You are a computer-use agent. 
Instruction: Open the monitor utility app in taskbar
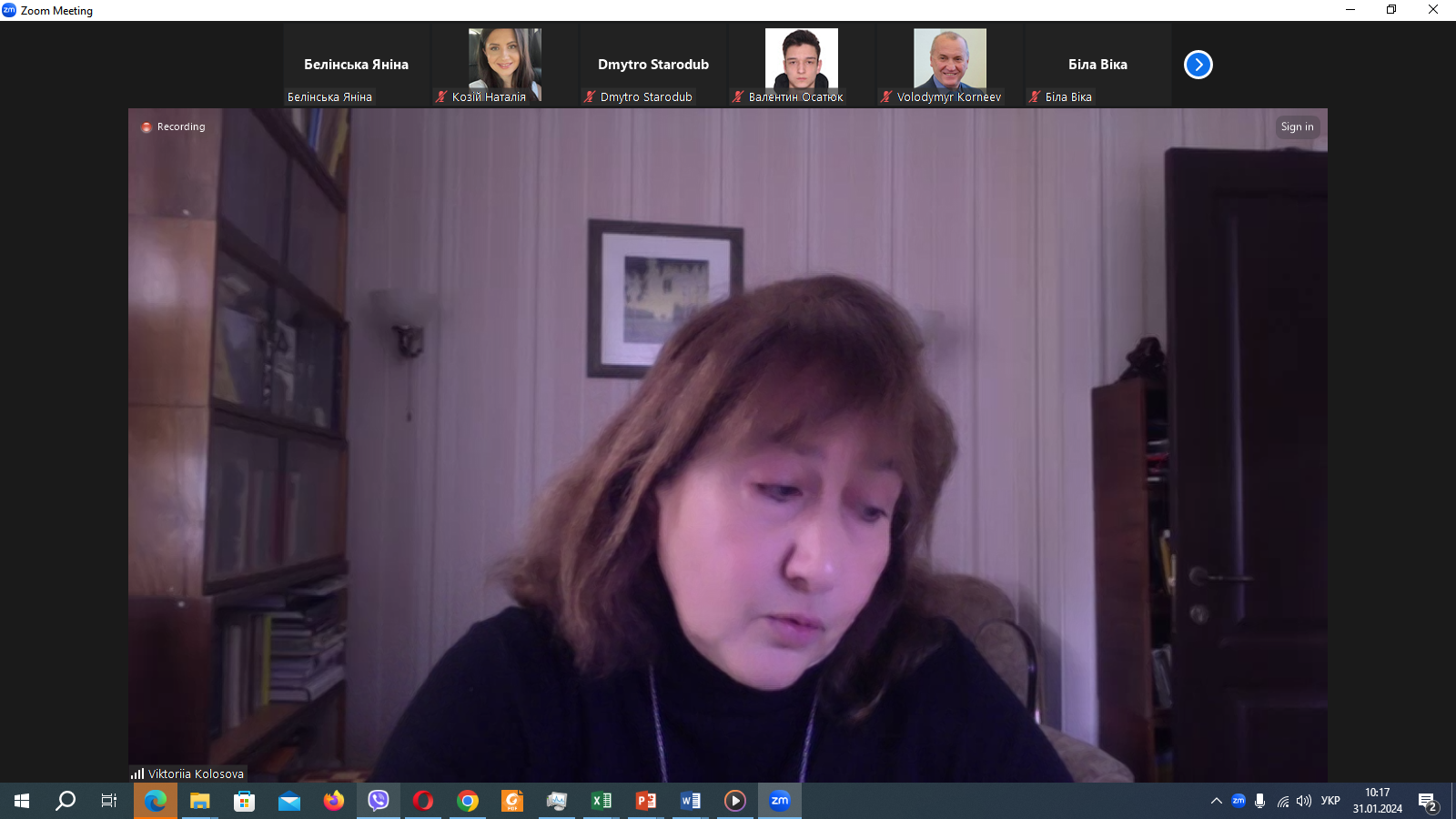(x=557, y=801)
